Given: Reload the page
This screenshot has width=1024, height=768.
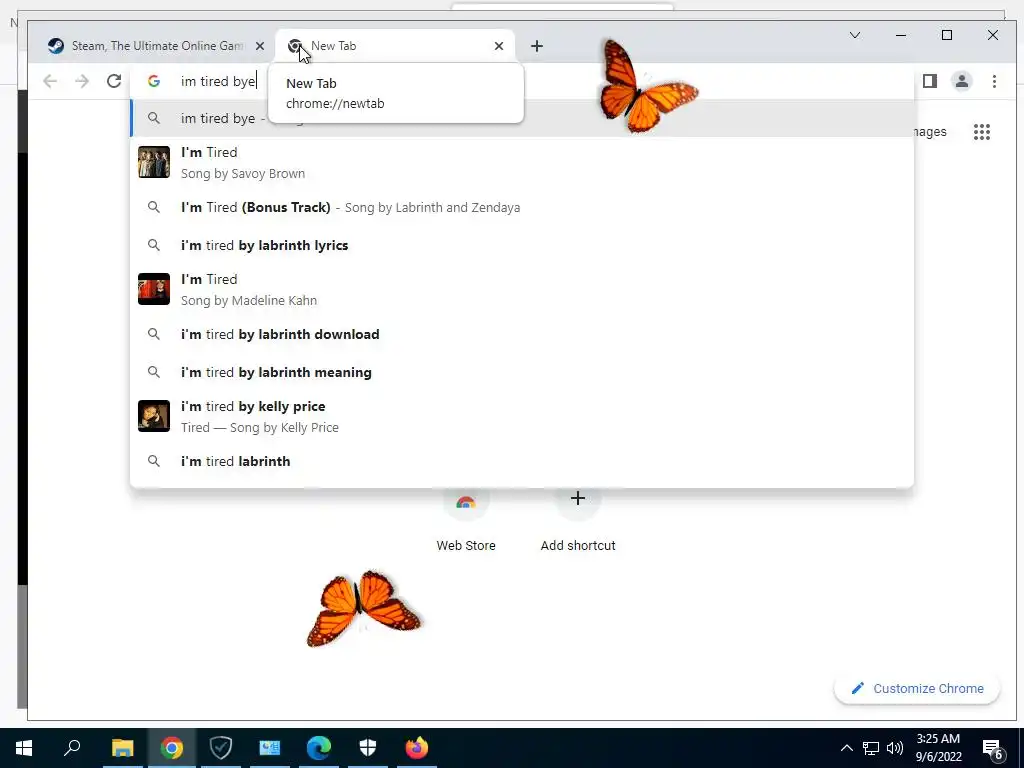Looking at the screenshot, I should 114,81.
